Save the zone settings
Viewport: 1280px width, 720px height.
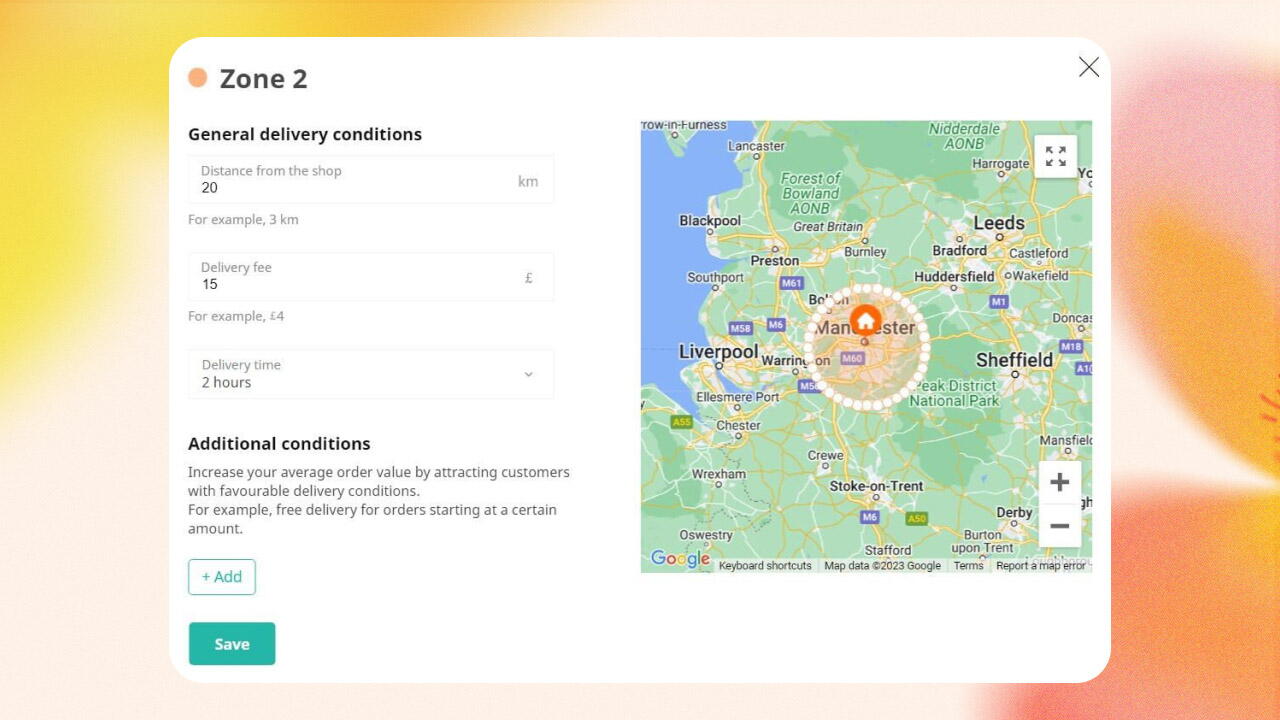[x=232, y=644]
